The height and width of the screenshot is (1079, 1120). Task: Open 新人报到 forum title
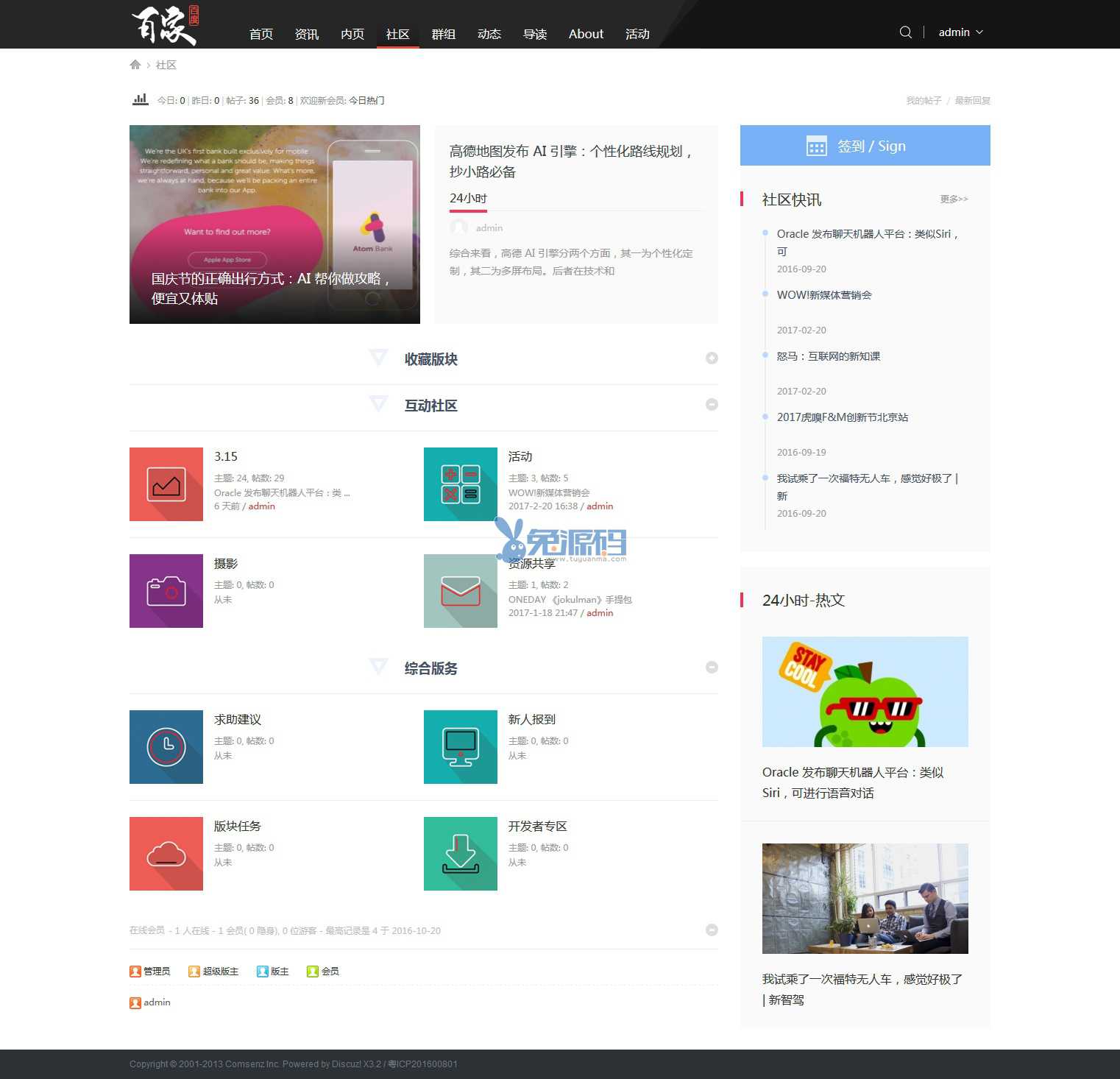[532, 720]
